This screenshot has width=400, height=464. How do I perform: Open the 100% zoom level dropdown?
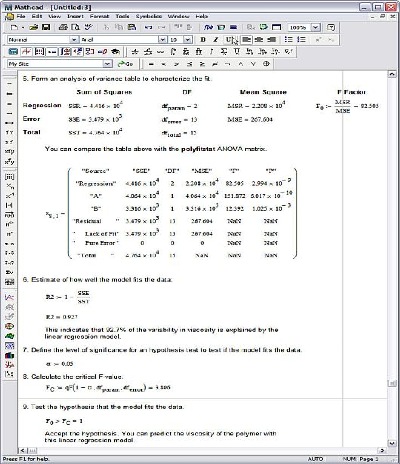coord(316,27)
